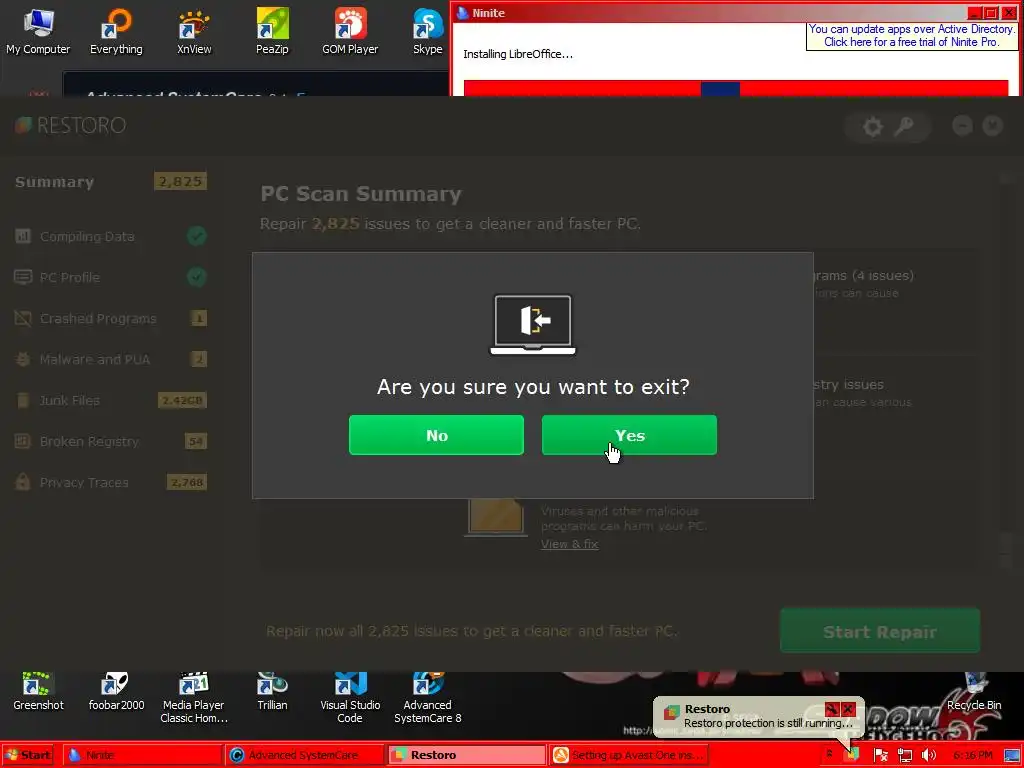This screenshot has width=1024, height=768.
Task: Click No to stay in Restoro
Action: 436,435
